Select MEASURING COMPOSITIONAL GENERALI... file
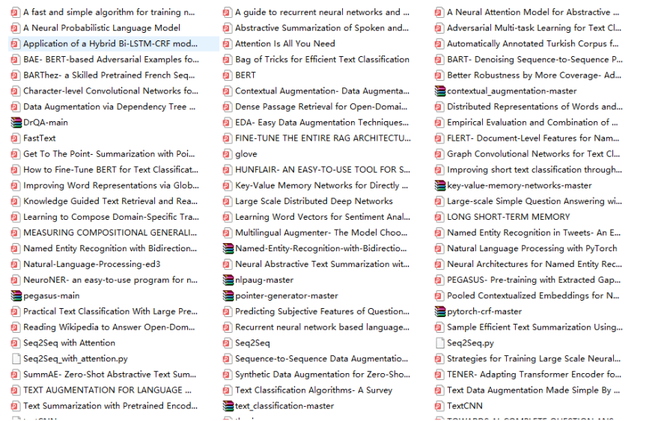The image size is (670, 421). click(x=110, y=233)
